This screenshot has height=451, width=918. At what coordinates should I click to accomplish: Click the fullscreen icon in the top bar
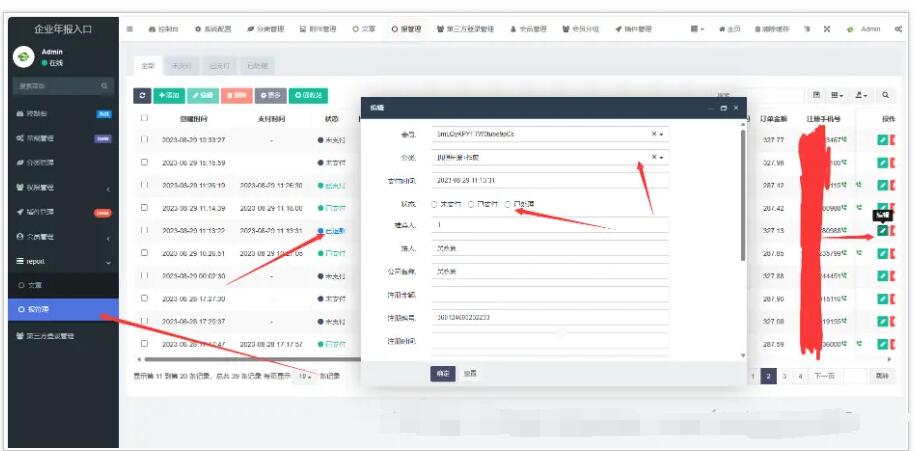[x=827, y=29]
